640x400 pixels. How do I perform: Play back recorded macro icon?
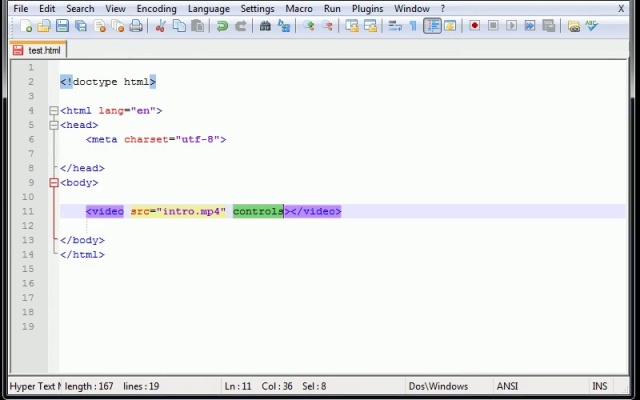click(x=511, y=26)
